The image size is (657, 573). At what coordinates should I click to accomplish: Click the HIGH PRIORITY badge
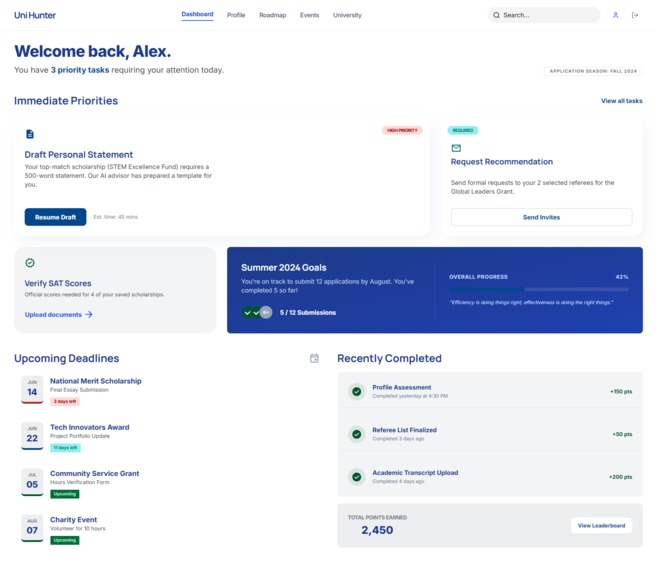[402, 130]
